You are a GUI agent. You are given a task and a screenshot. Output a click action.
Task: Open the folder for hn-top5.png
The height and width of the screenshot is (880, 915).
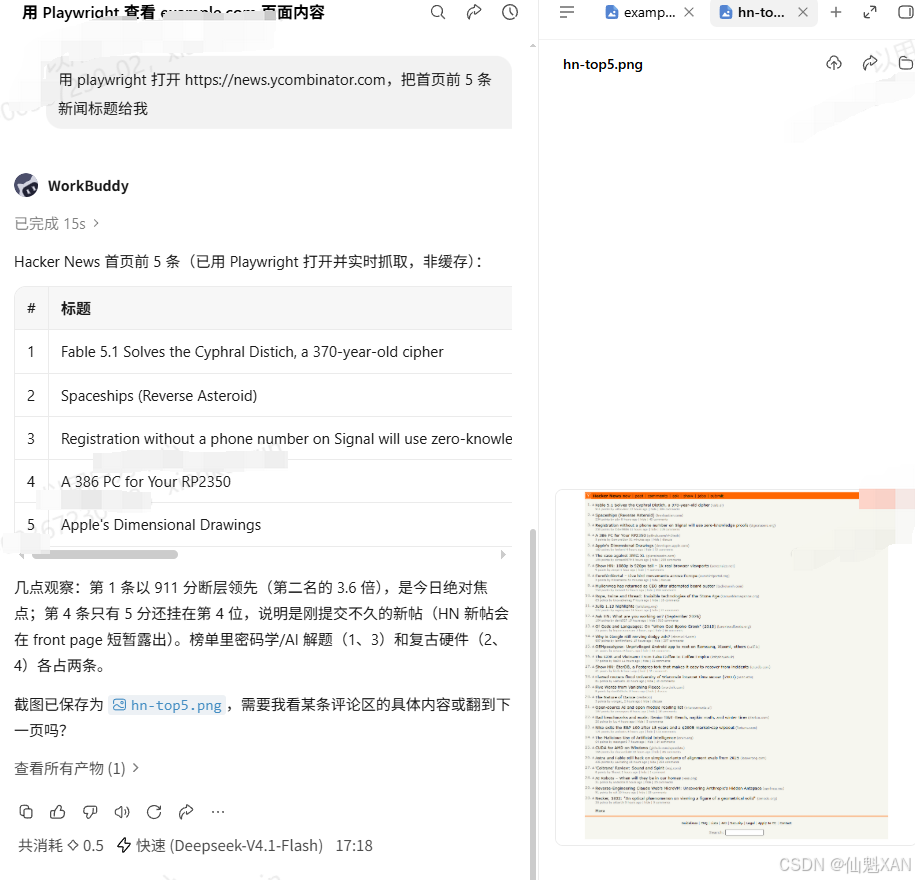pos(906,63)
